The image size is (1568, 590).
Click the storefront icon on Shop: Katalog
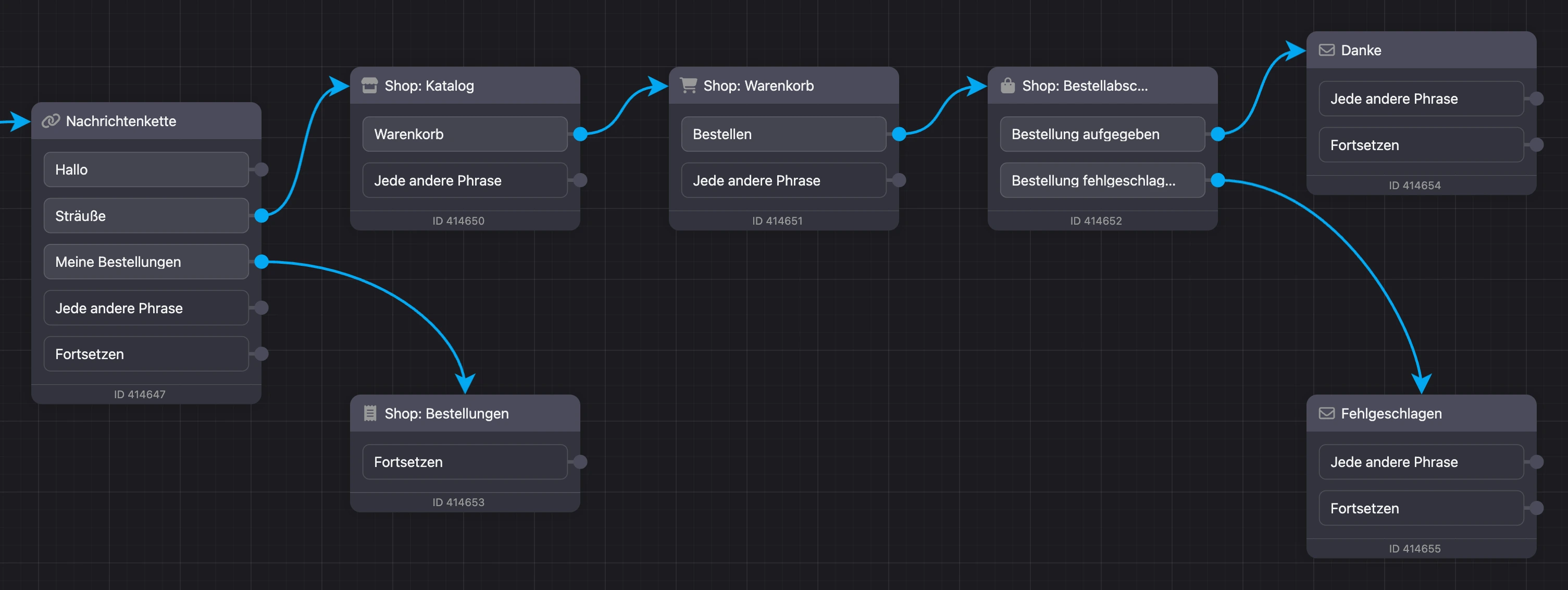369,86
